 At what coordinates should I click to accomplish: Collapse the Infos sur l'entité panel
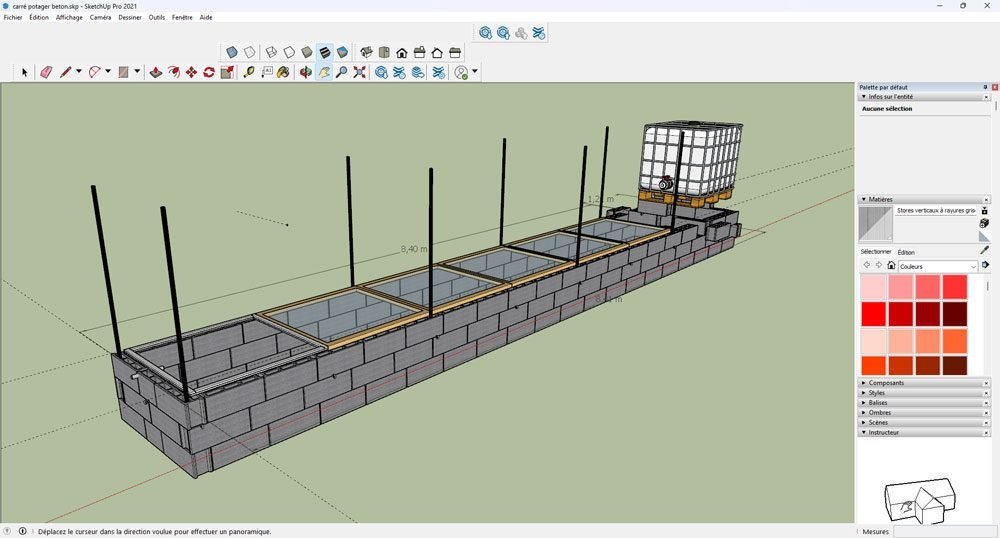tap(864, 97)
